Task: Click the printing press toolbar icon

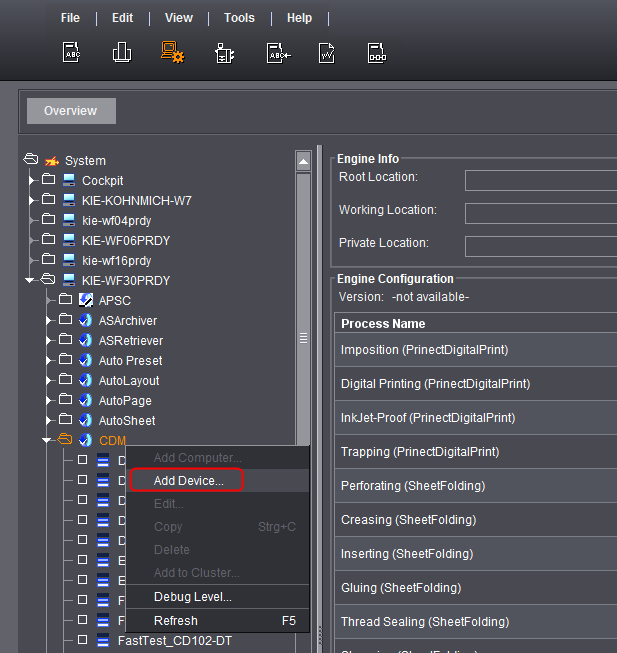Action: click(x=122, y=53)
